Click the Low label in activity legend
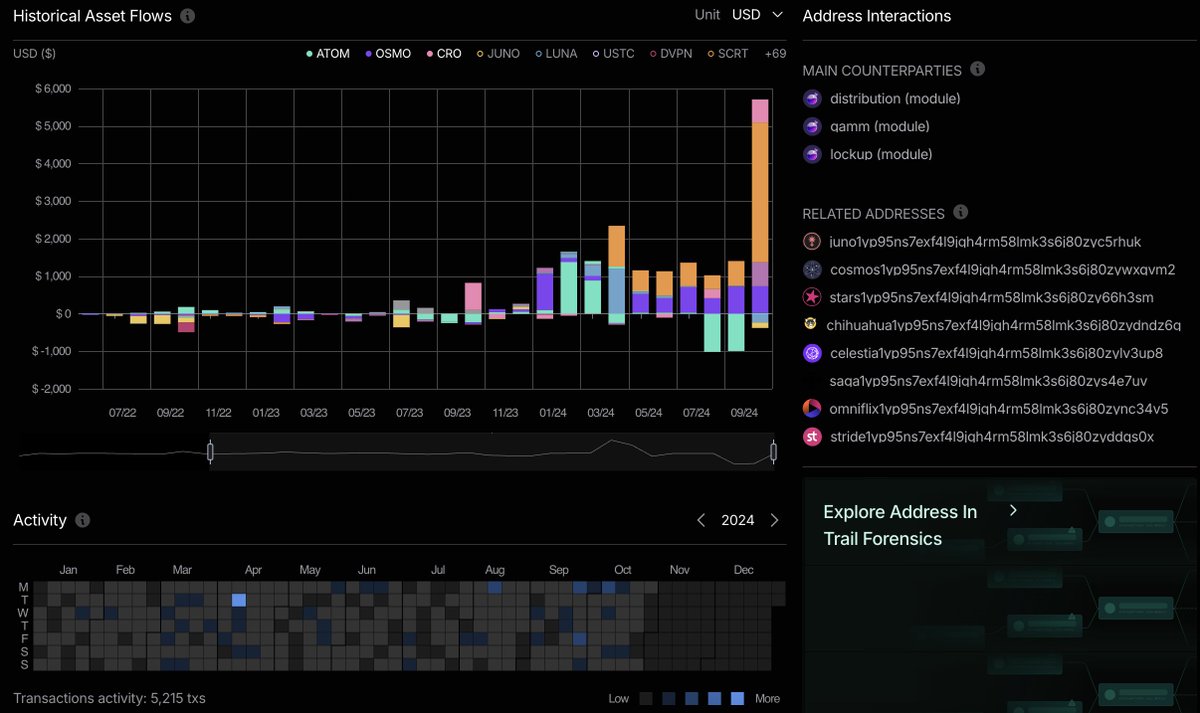Screen dimensions: 1200x713 click(x=619, y=698)
